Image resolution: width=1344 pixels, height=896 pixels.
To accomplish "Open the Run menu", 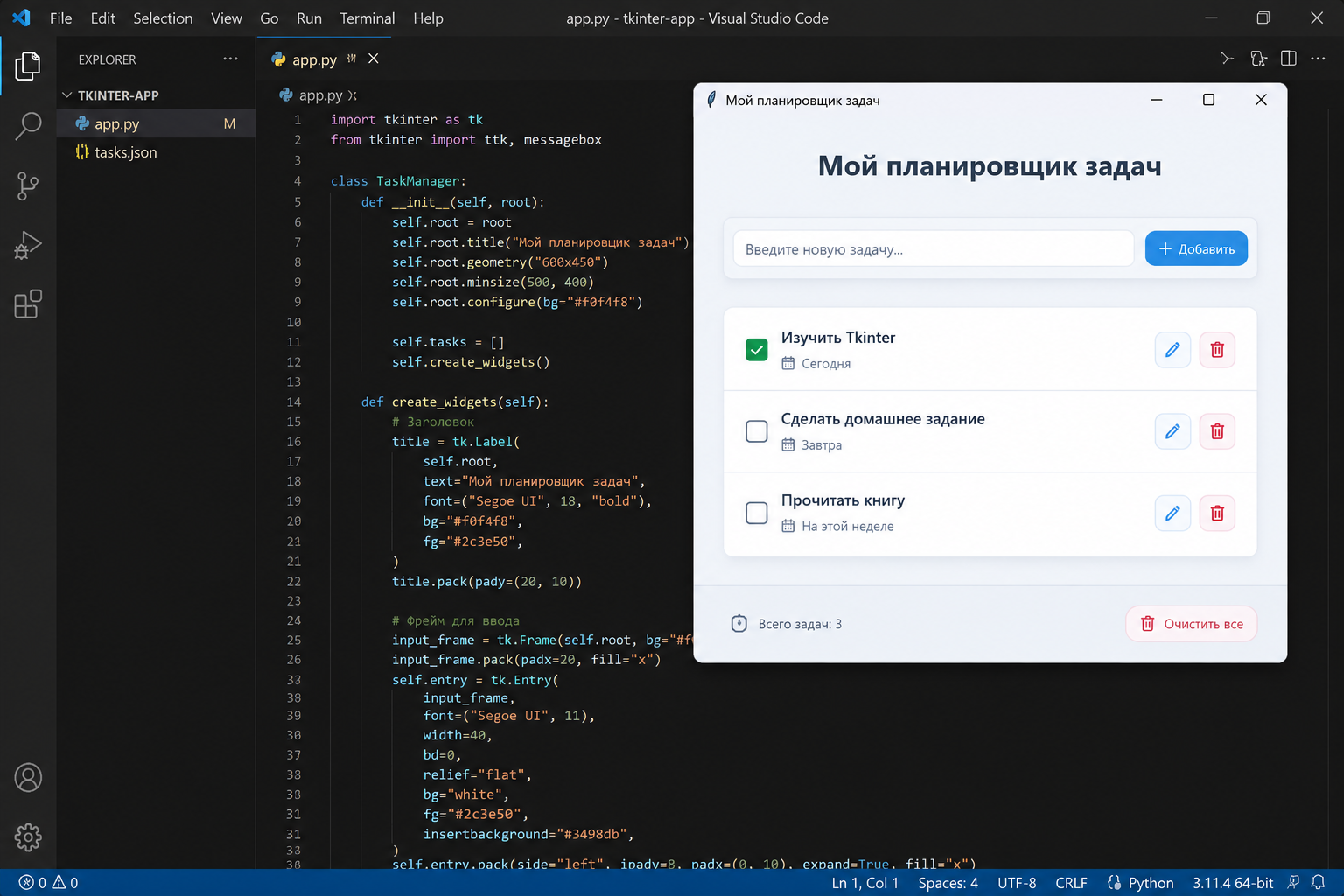I will click(309, 18).
